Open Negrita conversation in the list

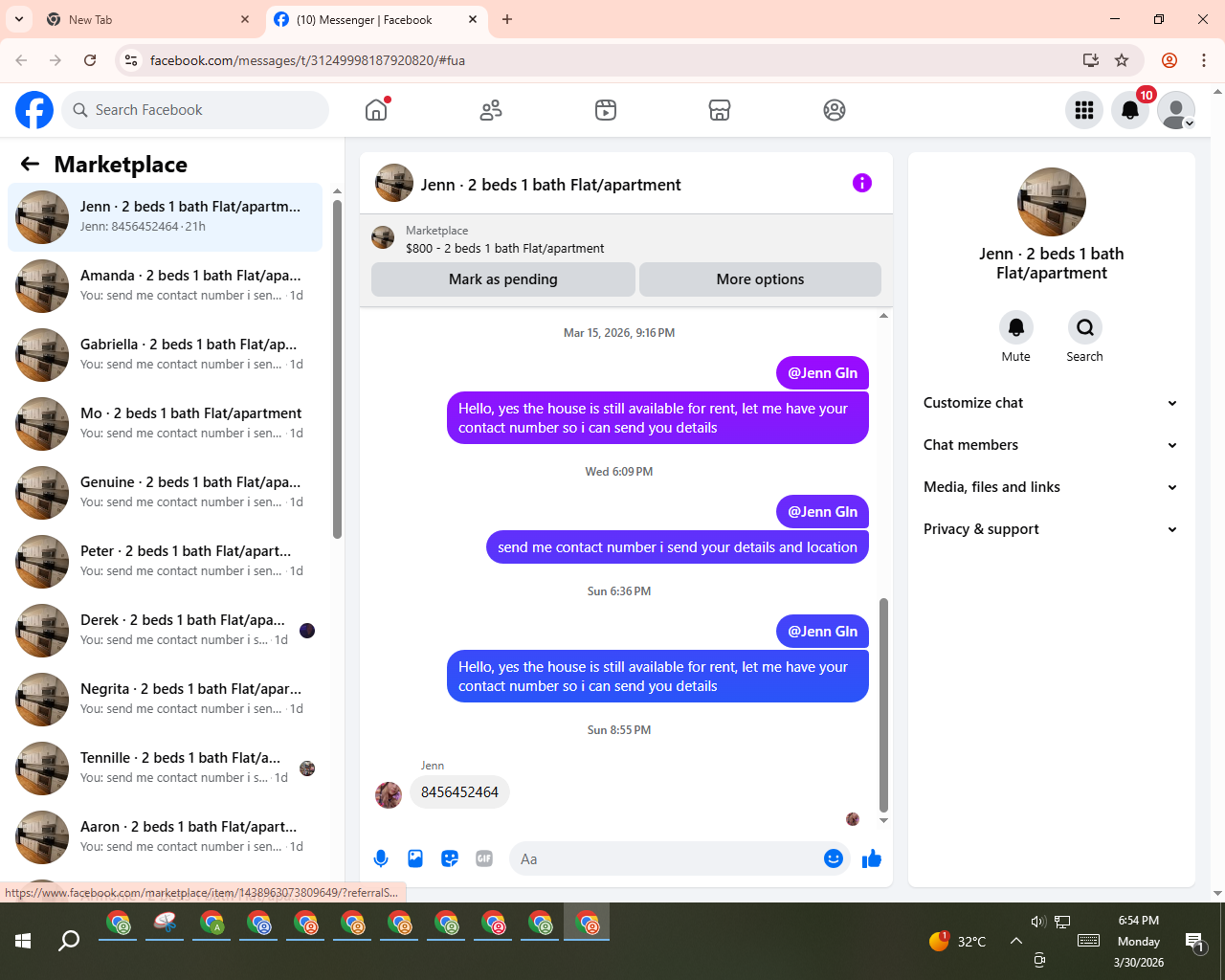click(x=165, y=700)
